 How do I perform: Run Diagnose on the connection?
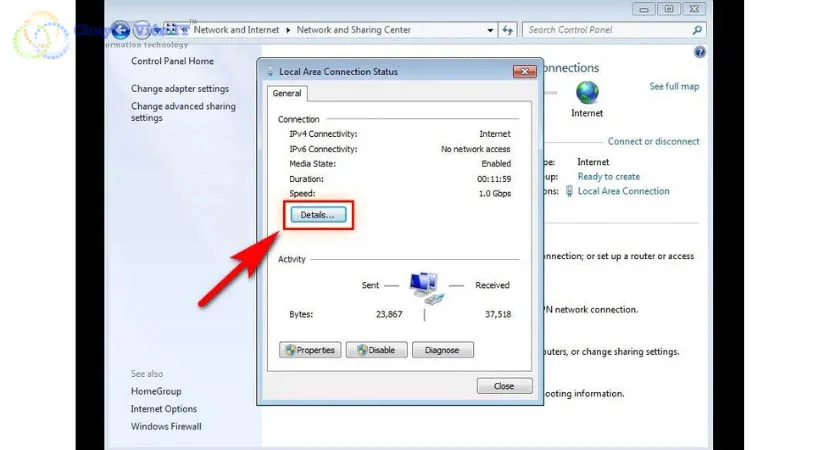[x=441, y=350]
